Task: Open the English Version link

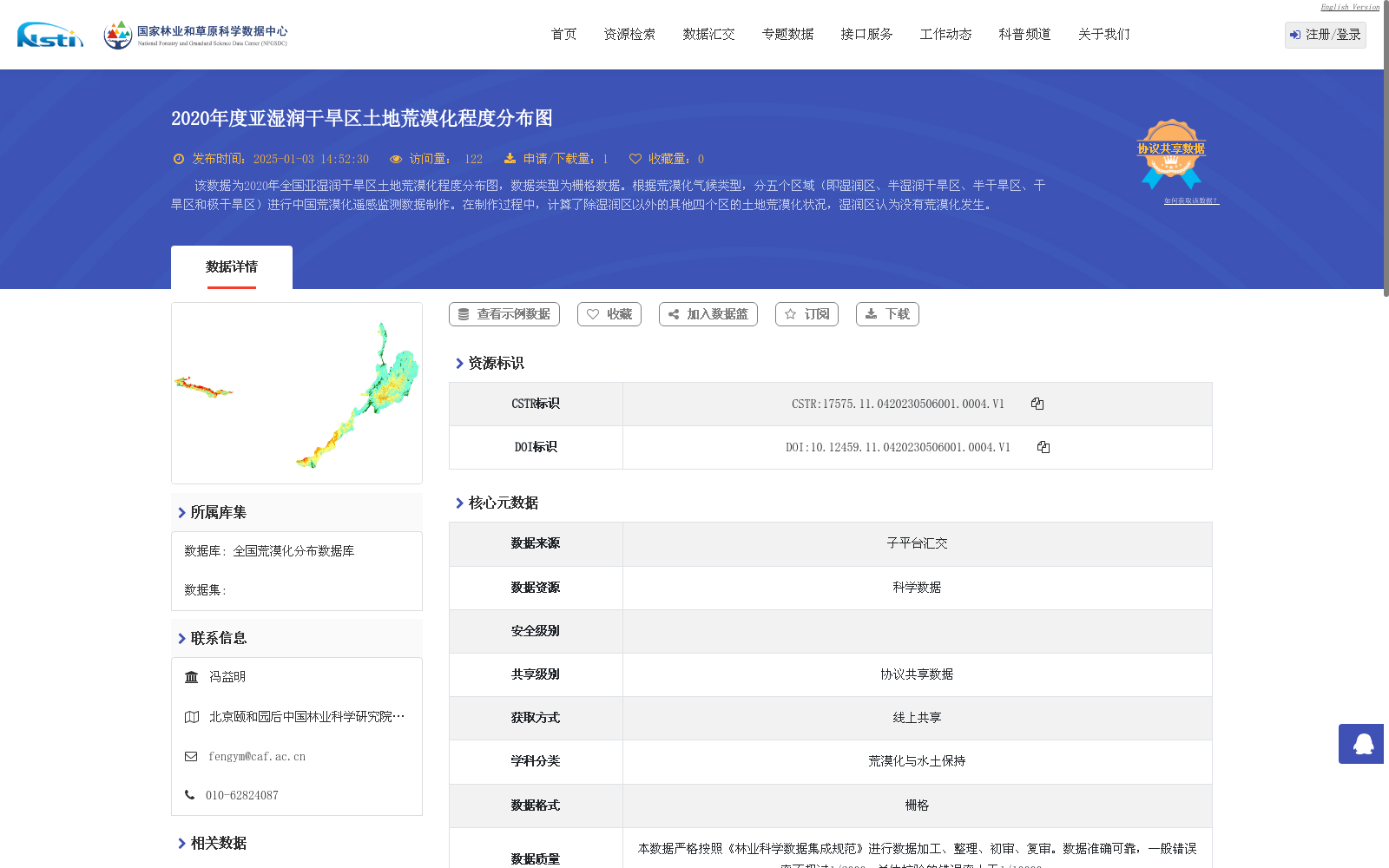Action: pos(1350,7)
